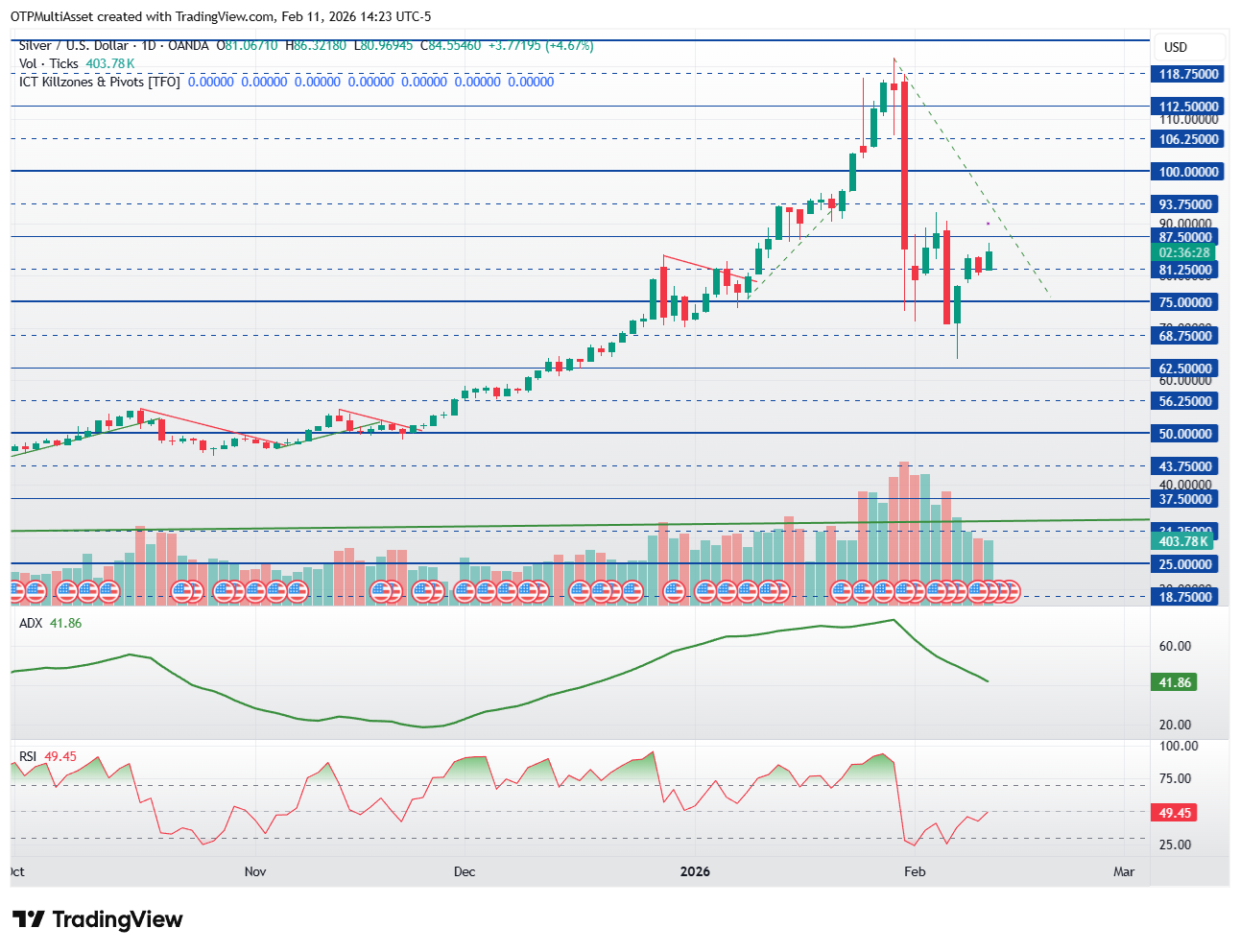Click the H86.32180 high price value
The image size is (1240, 952).
(316, 45)
